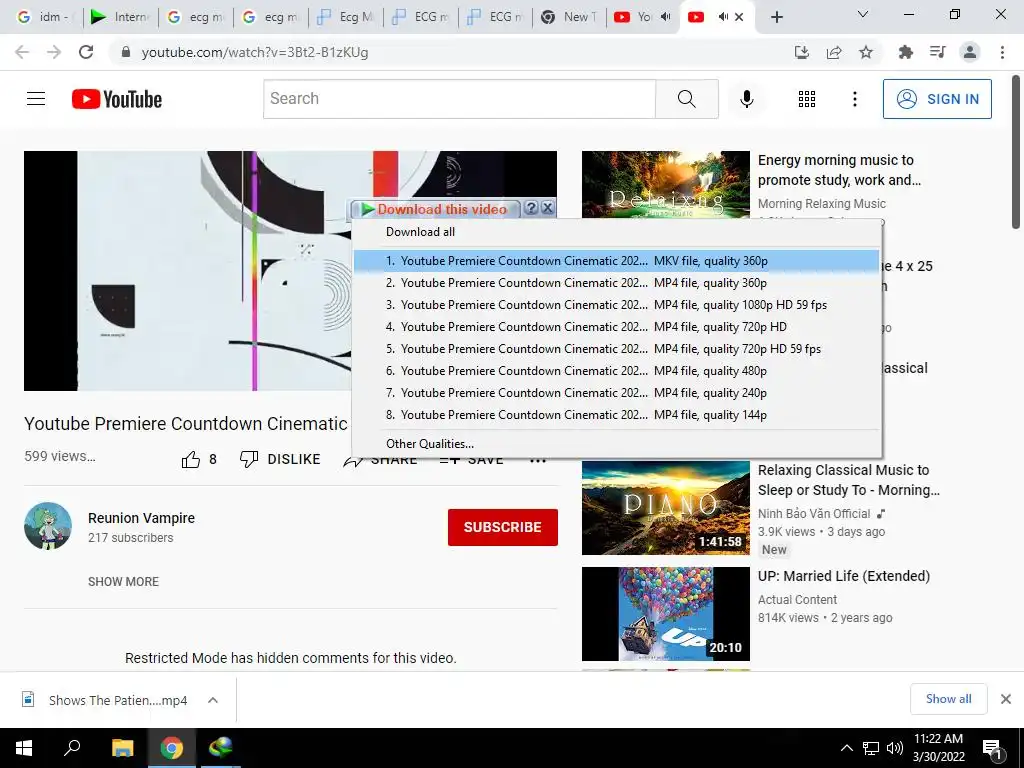Viewport: 1024px width, 768px height.
Task: Open Windows taskbar search
Action: pyautogui.click(x=72, y=748)
